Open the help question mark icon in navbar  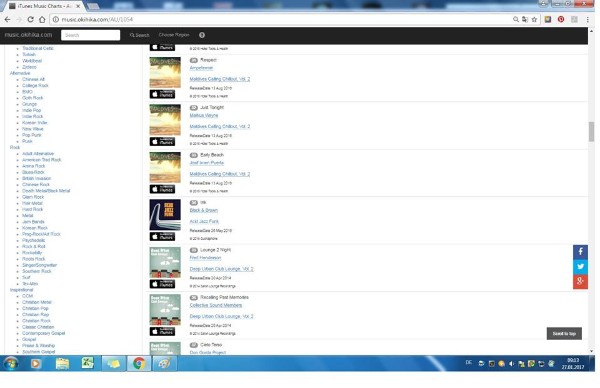click(x=202, y=35)
